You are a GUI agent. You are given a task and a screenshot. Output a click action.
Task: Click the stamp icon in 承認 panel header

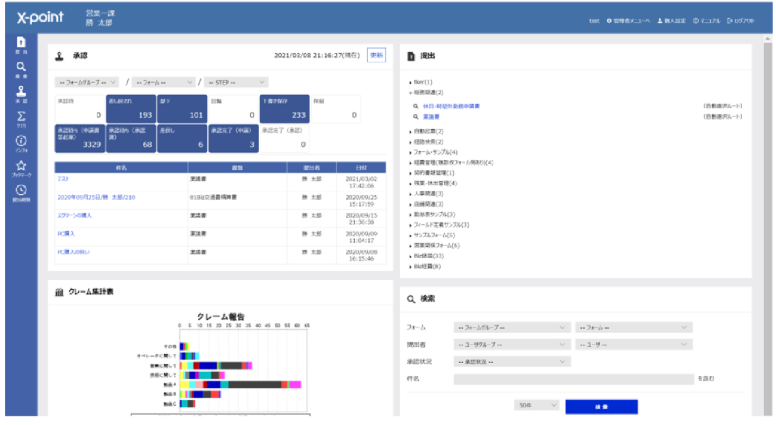point(59,56)
